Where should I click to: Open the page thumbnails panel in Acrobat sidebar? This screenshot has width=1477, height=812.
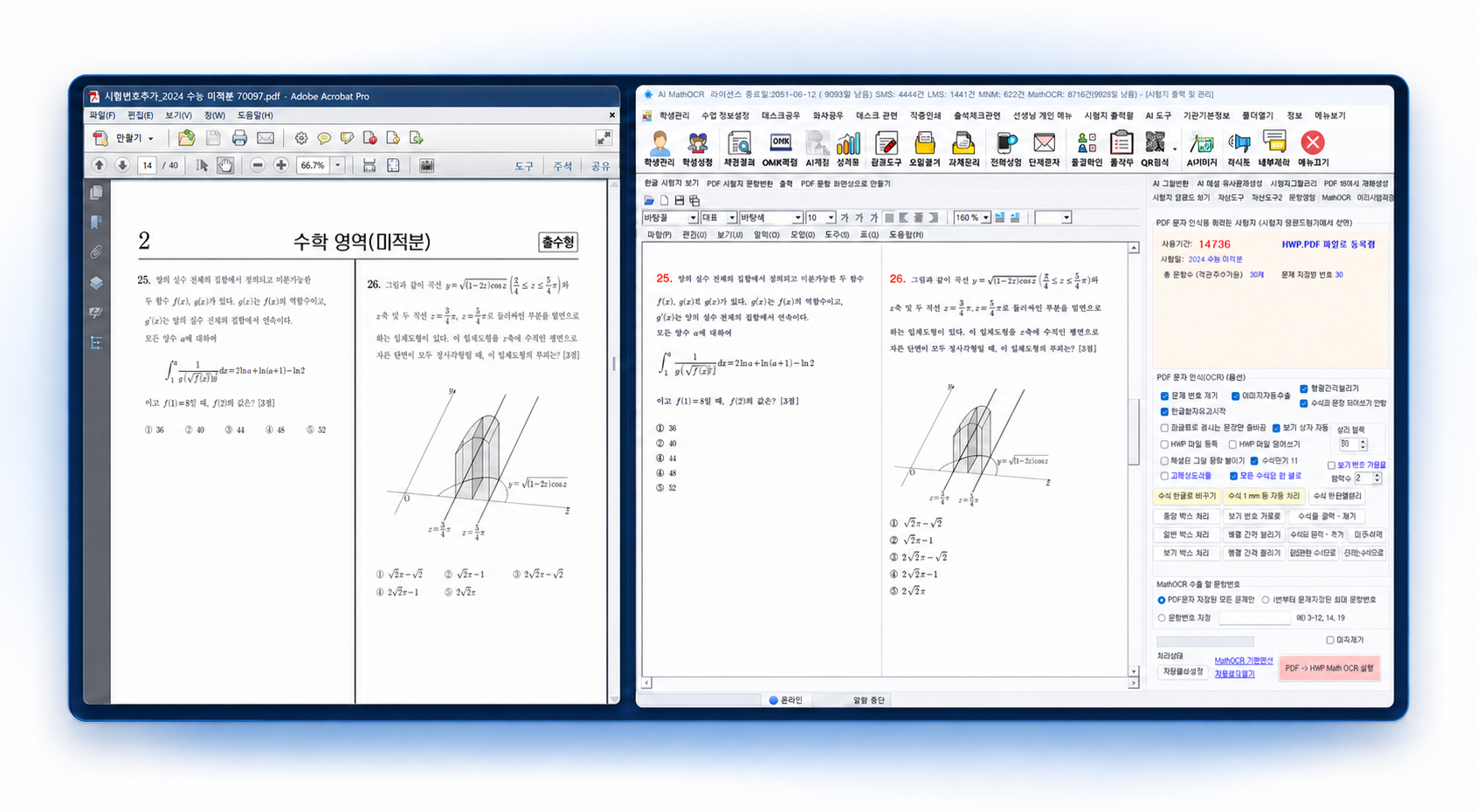(x=96, y=192)
